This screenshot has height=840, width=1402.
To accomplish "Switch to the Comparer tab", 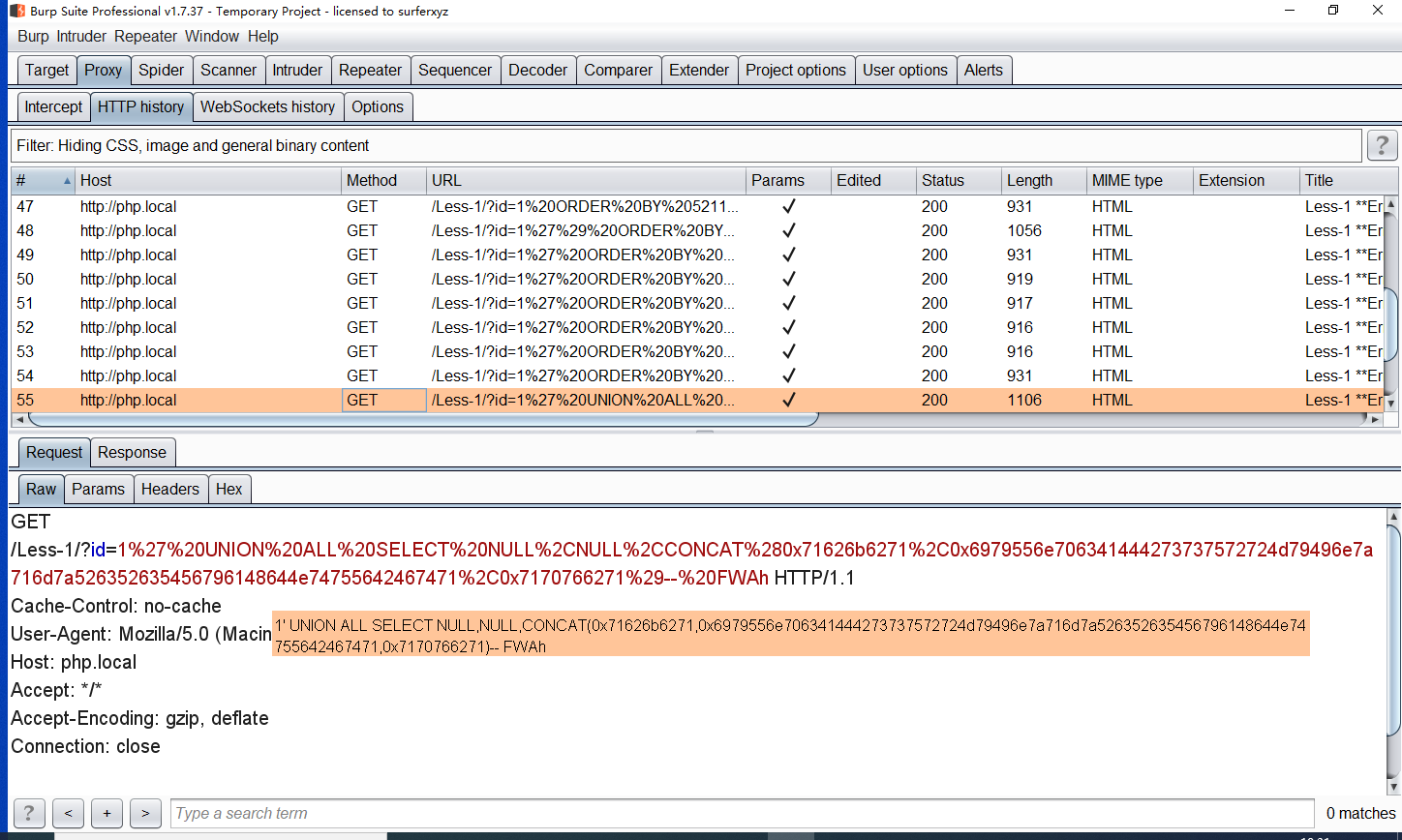I will [x=619, y=70].
